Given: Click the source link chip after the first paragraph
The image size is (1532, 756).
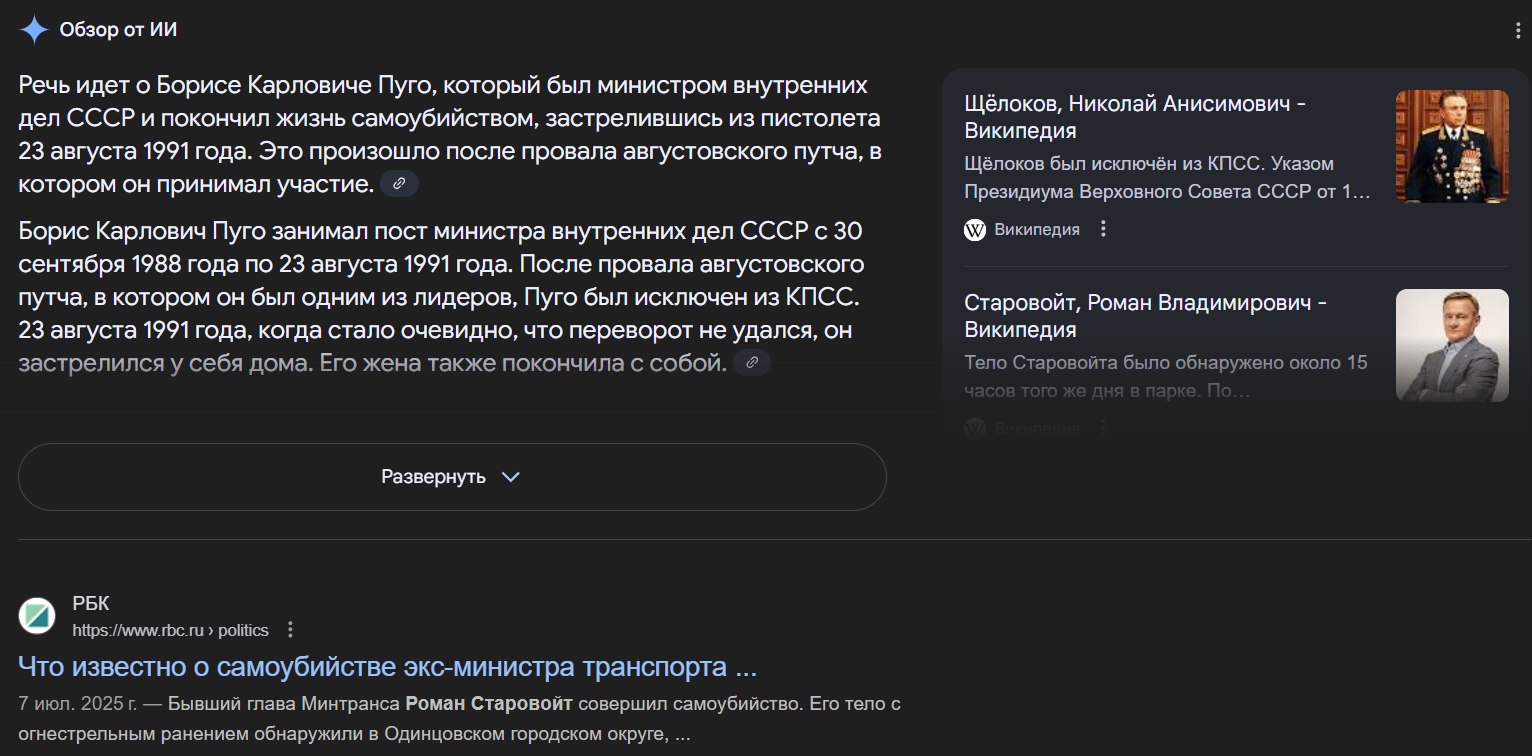Looking at the screenshot, I should [399, 184].
